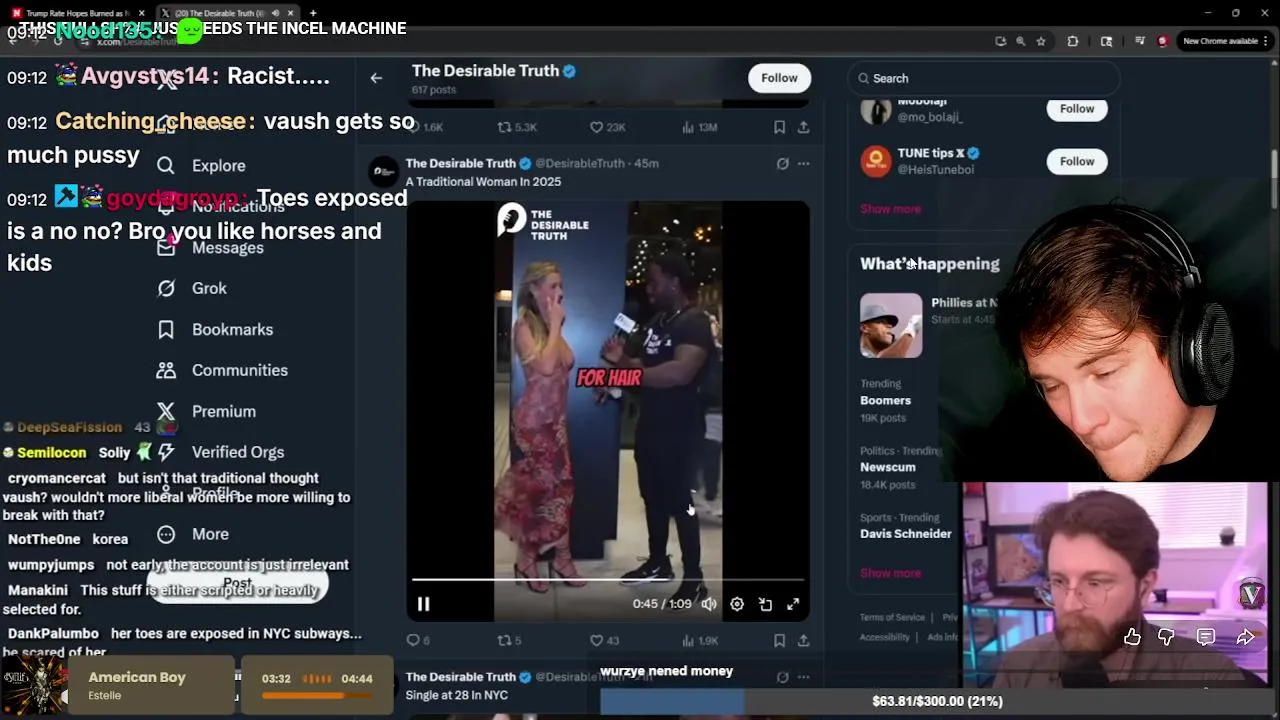Viewport: 1280px width, 720px height.
Task: Open Chrome extensions puzzle icon
Action: tap(1073, 41)
